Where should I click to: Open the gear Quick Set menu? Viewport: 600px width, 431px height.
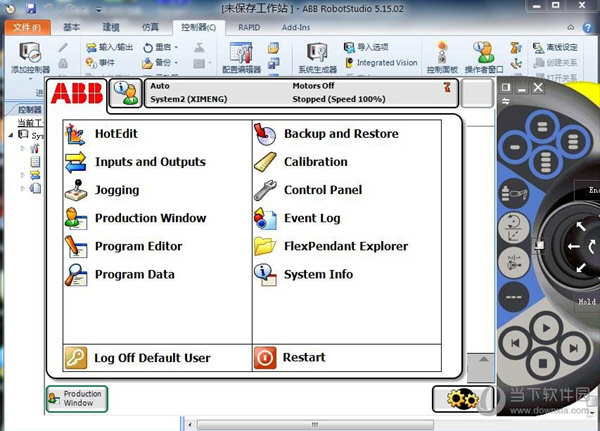click(x=462, y=399)
